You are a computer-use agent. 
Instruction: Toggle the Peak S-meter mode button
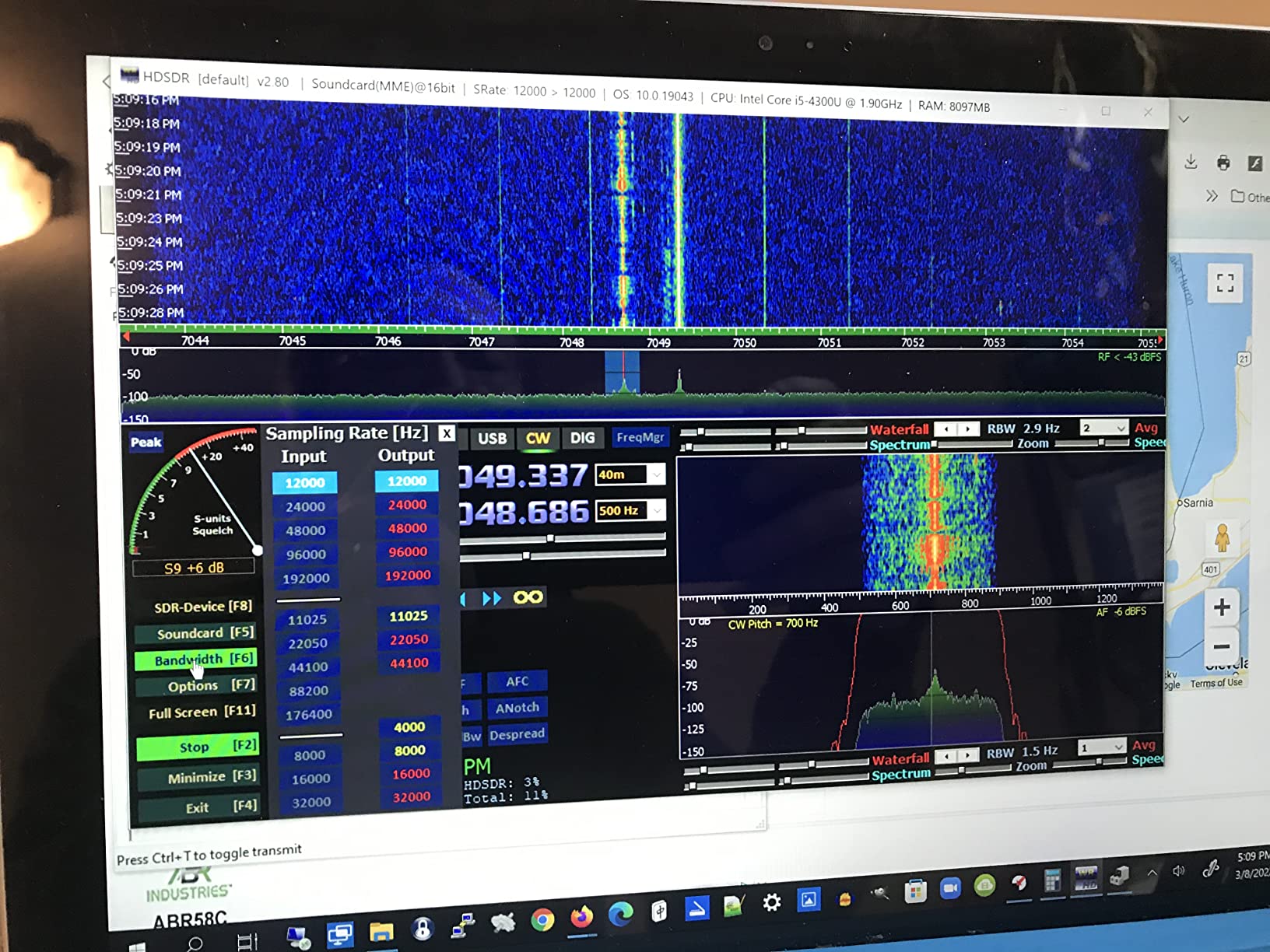point(146,442)
